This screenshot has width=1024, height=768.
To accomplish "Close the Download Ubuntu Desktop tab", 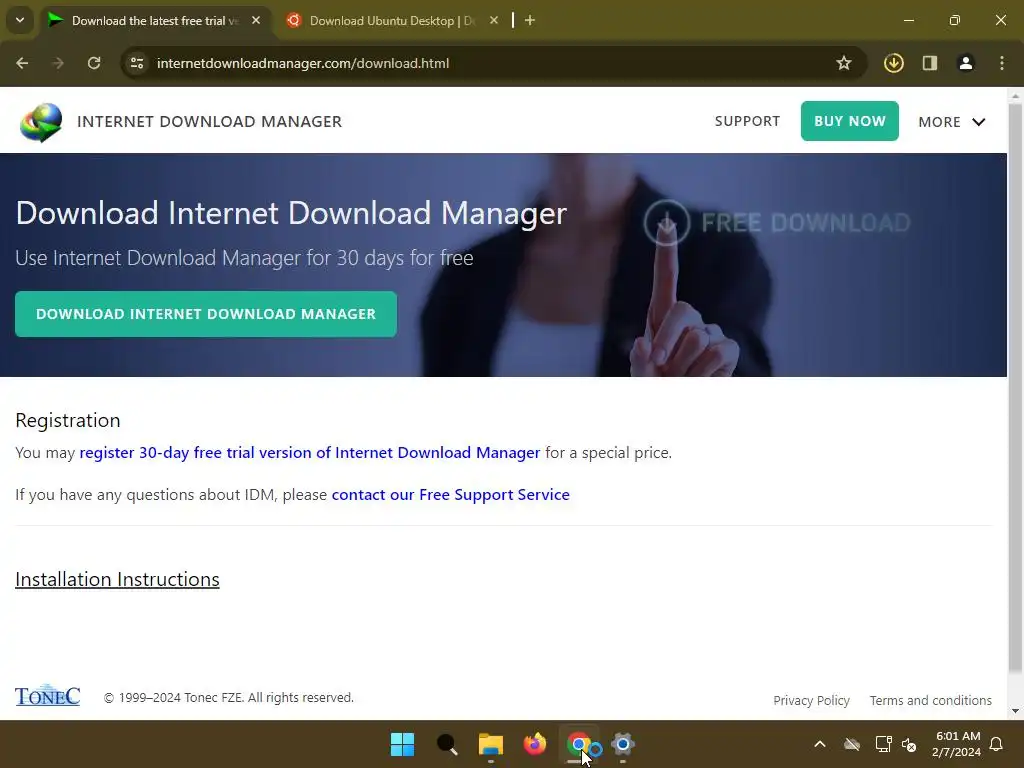I will click(x=494, y=21).
